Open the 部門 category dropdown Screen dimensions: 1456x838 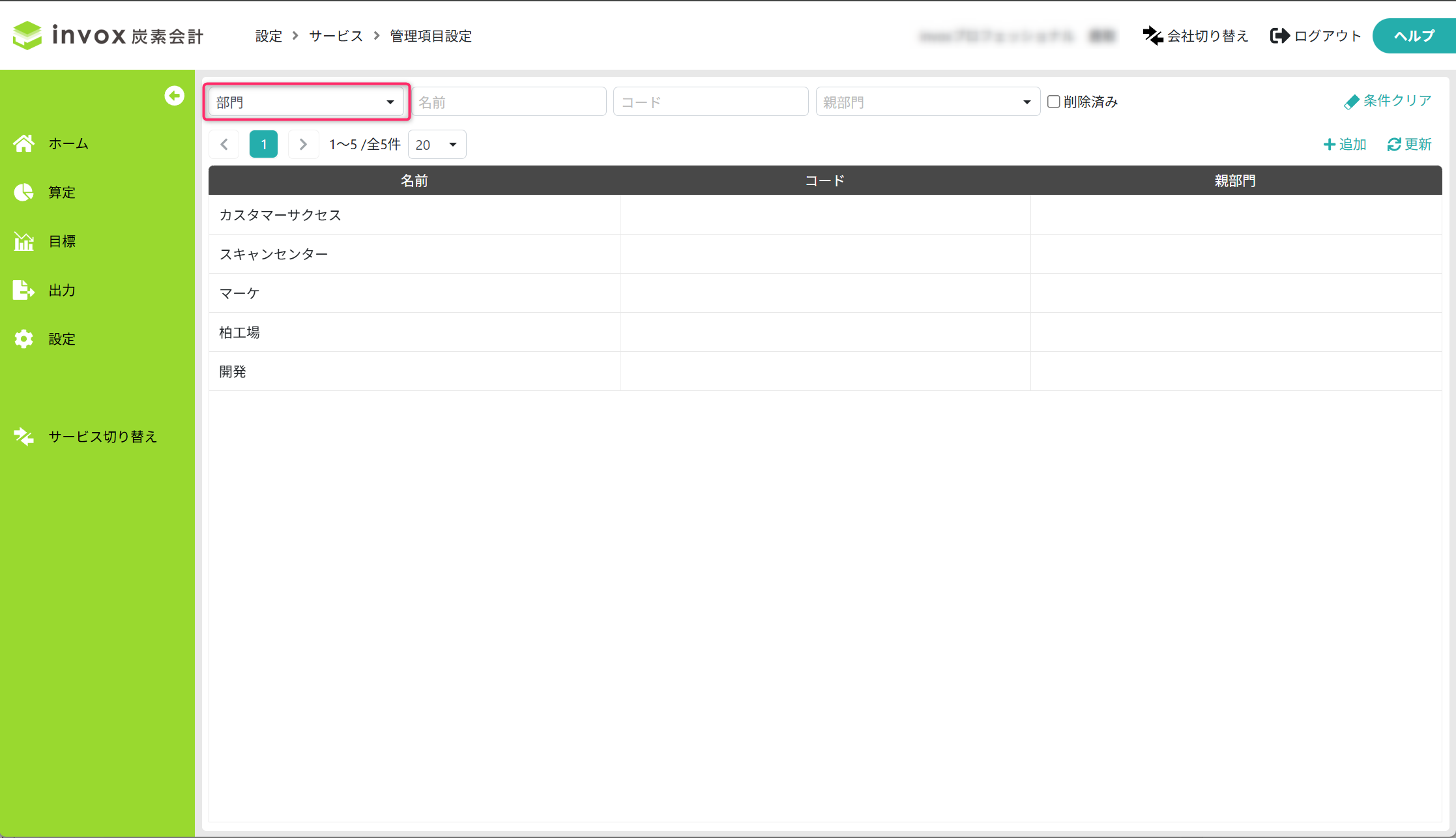(x=306, y=102)
